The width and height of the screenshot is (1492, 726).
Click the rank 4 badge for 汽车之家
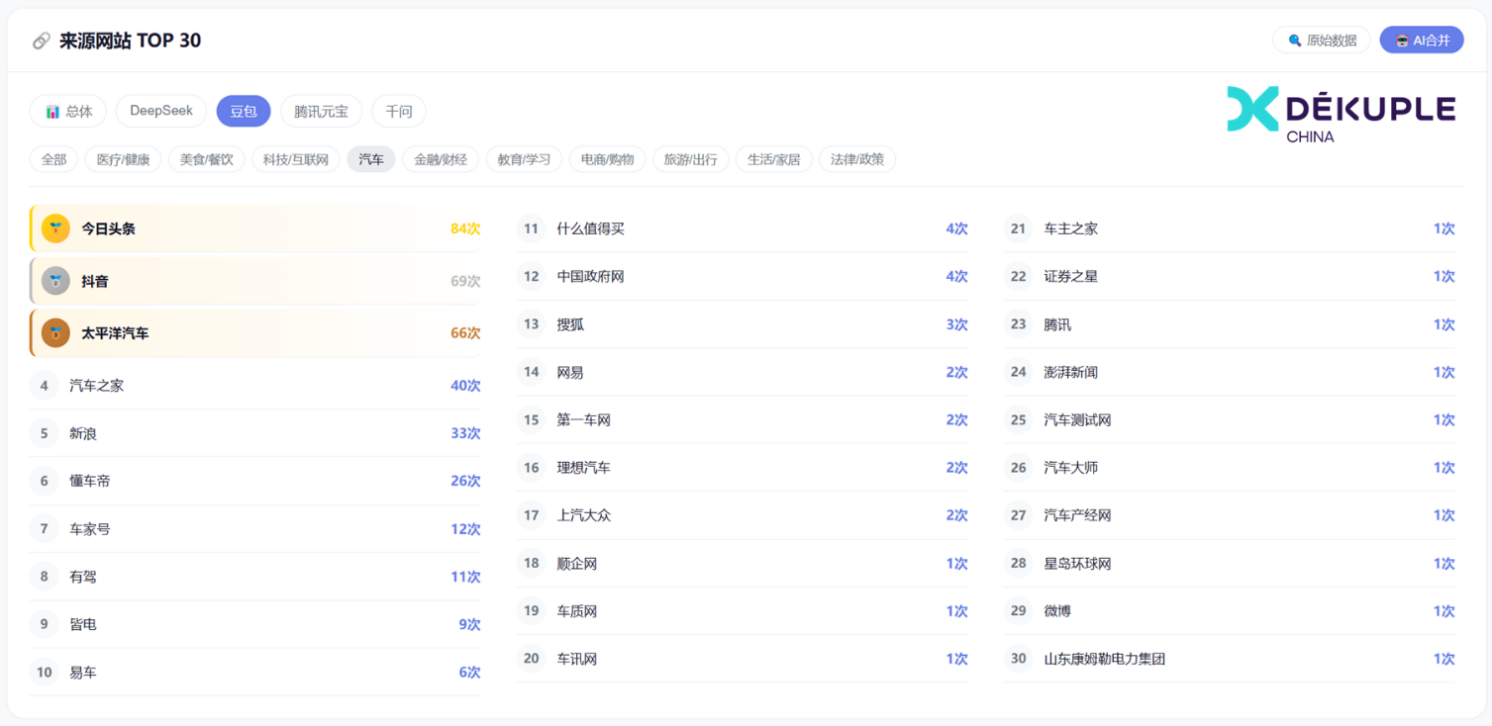pos(44,385)
